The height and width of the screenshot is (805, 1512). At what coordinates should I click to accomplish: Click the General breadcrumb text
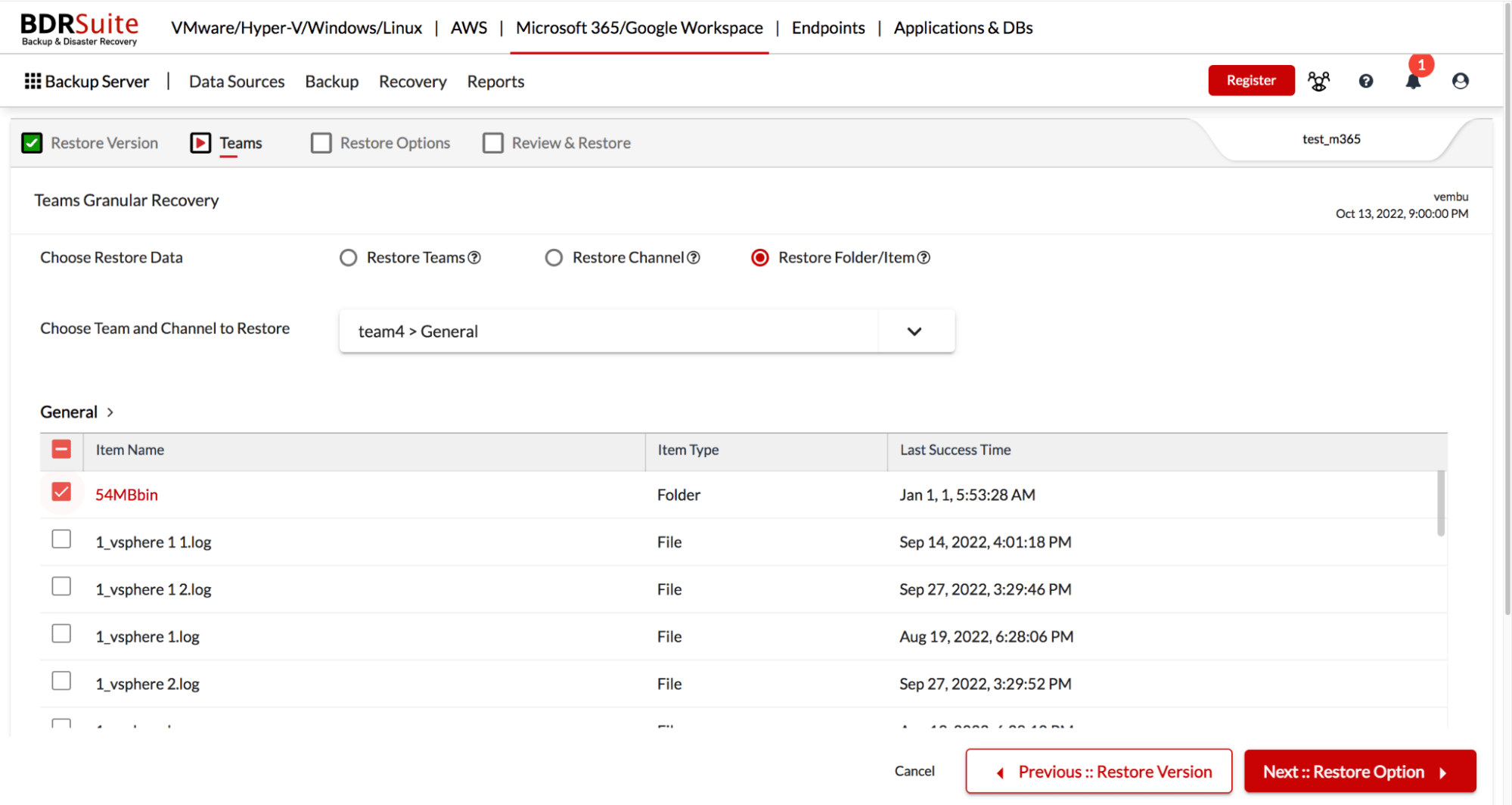69,412
